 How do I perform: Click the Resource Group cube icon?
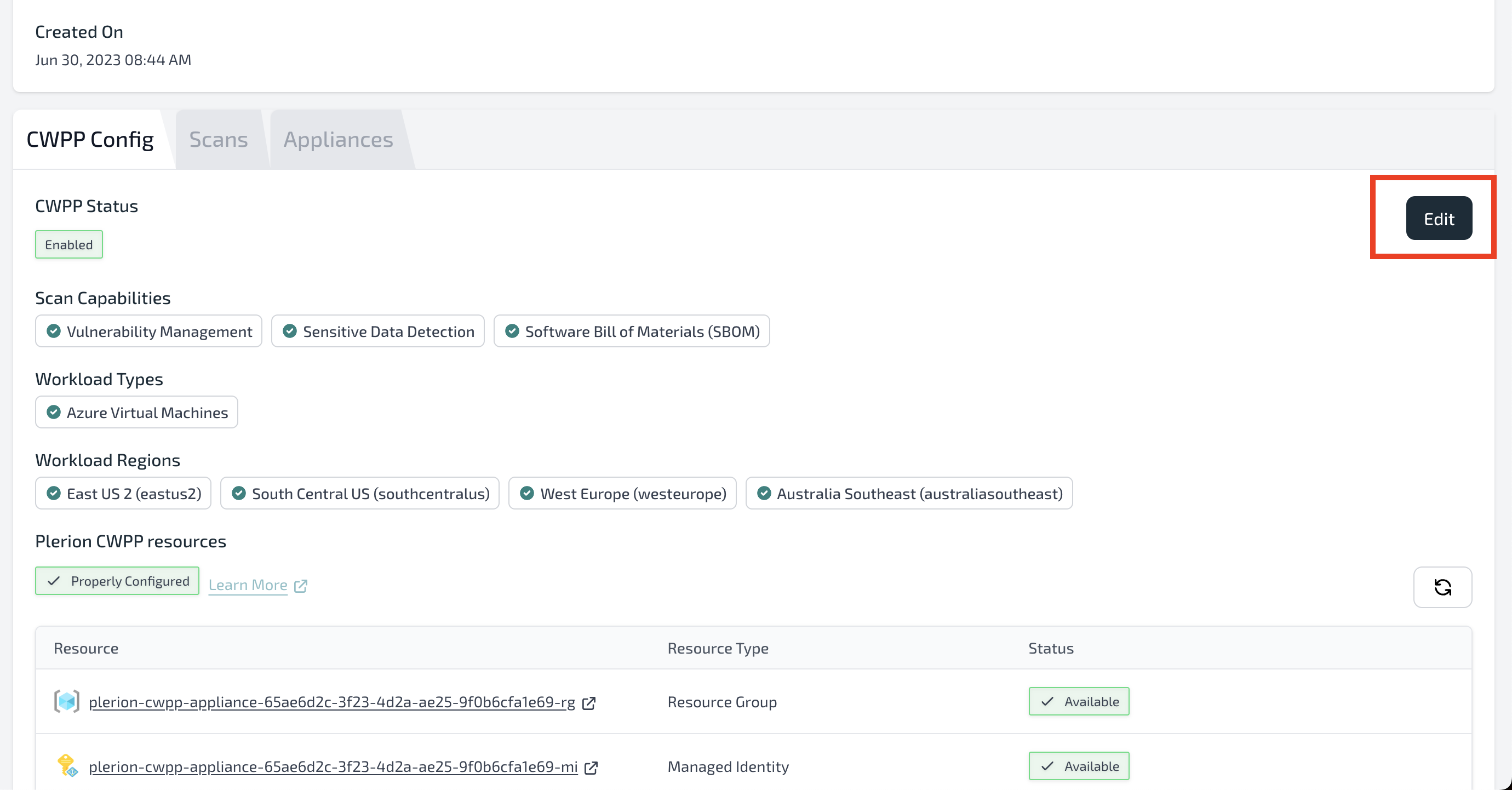[67, 701]
